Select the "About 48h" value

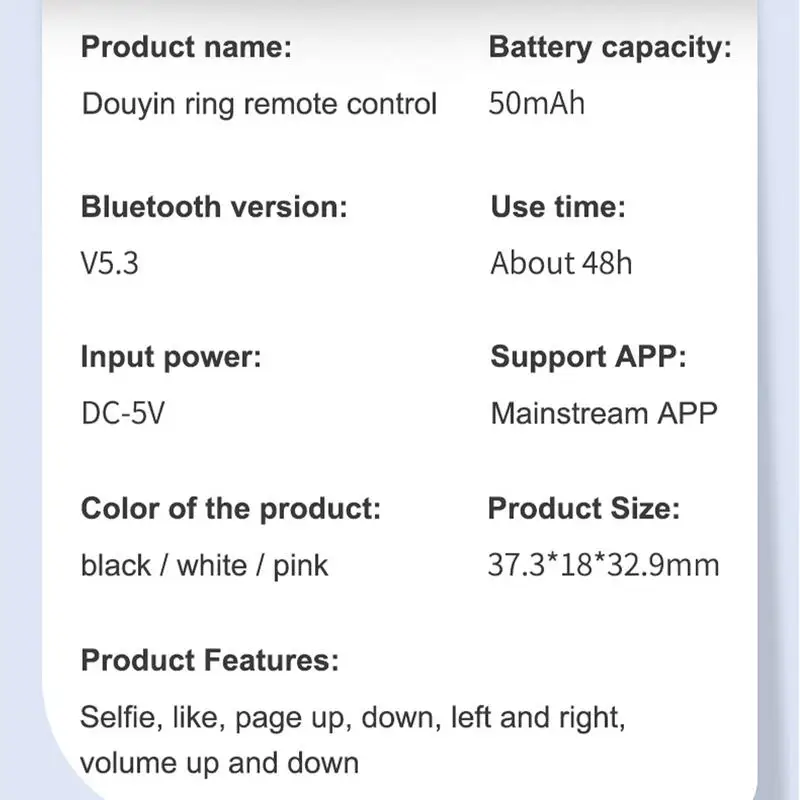point(561,264)
